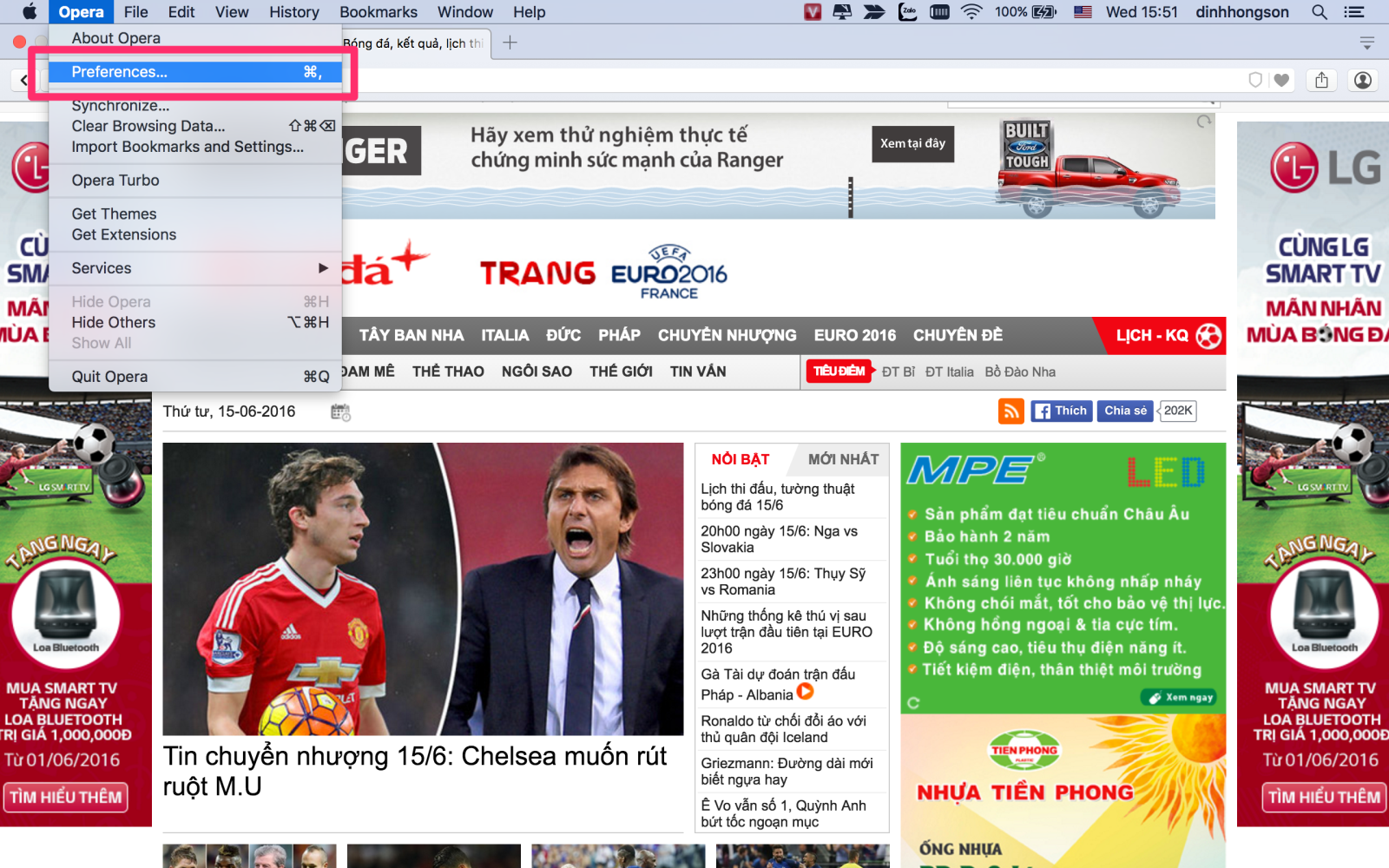
Task: Open ĐỨC nav section
Action: (563, 335)
